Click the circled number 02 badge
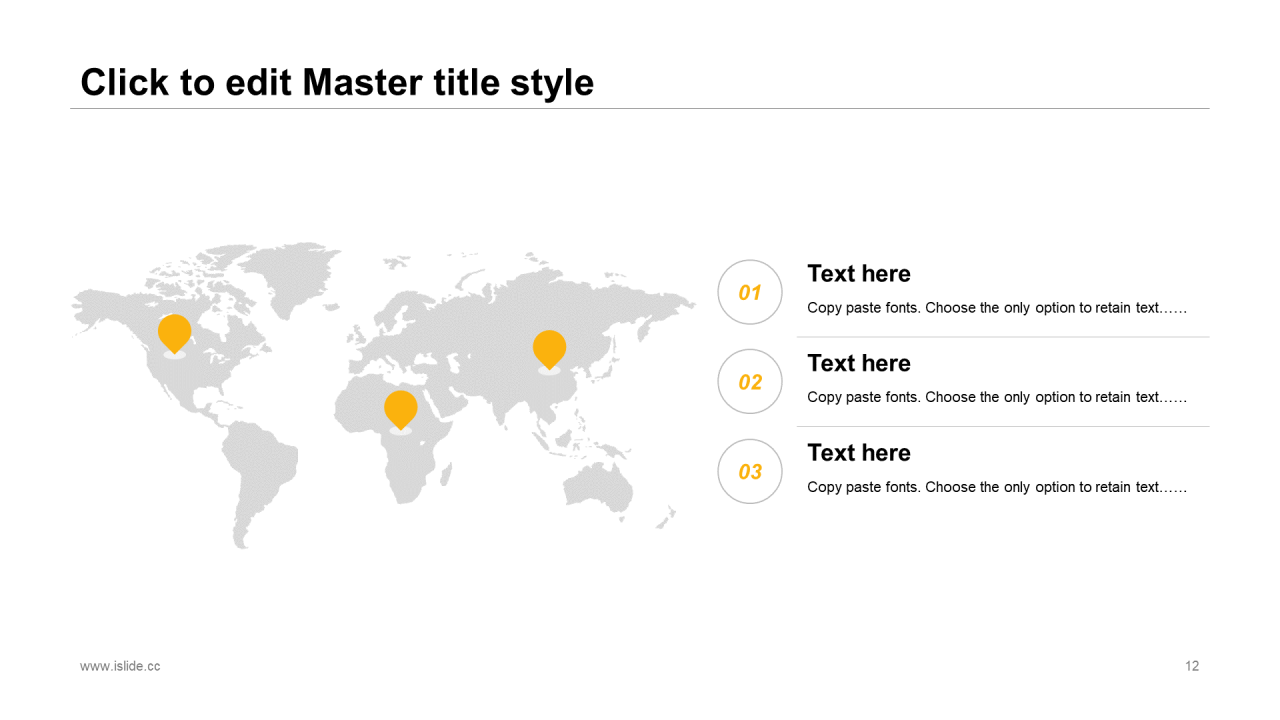The image size is (1280, 720). pyautogui.click(x=750, y=382)
